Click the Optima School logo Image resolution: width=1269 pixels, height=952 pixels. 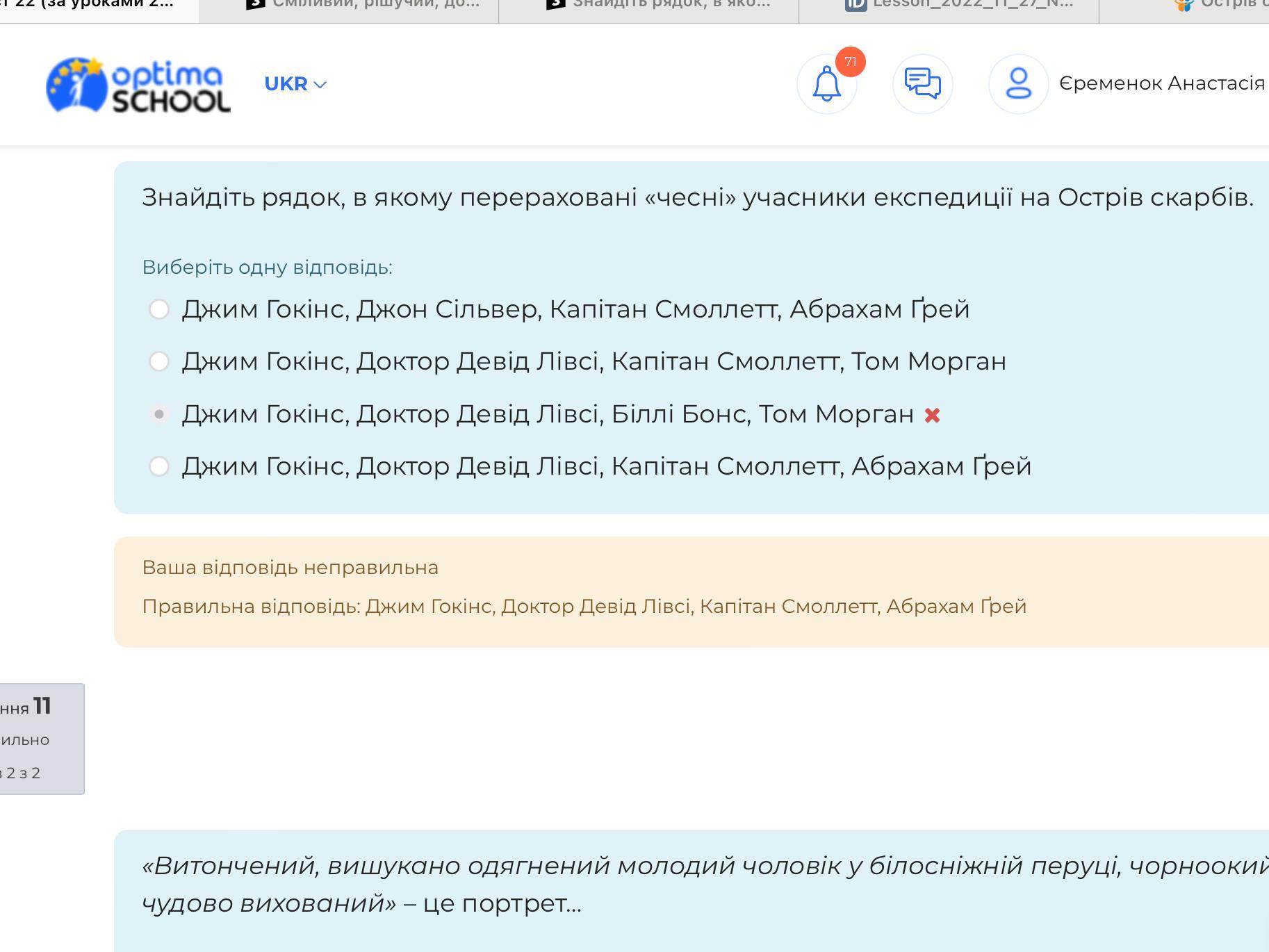pos(138,85)
